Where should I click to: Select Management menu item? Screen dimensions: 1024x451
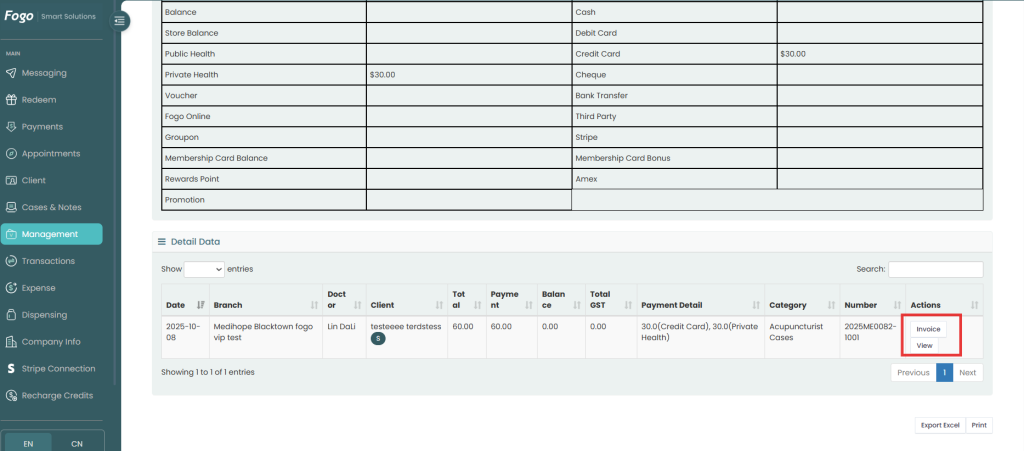tap(51, 234)
